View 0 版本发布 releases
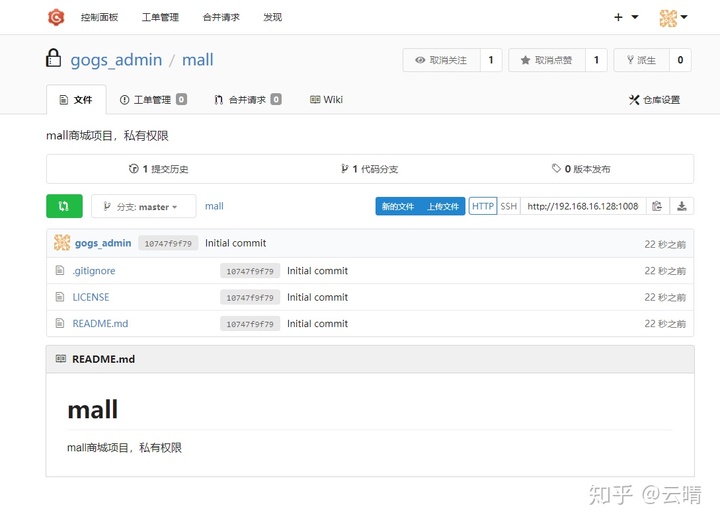This screenshot has height=524, width=720. pyautogui.click(x=581, y=169)
